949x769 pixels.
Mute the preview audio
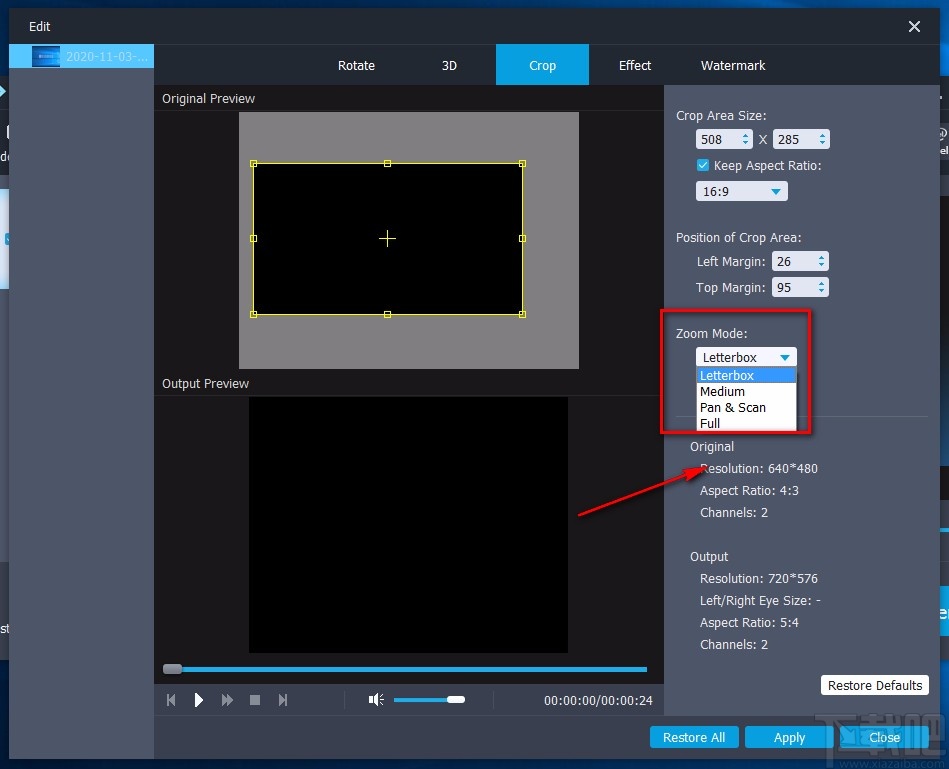375,700
